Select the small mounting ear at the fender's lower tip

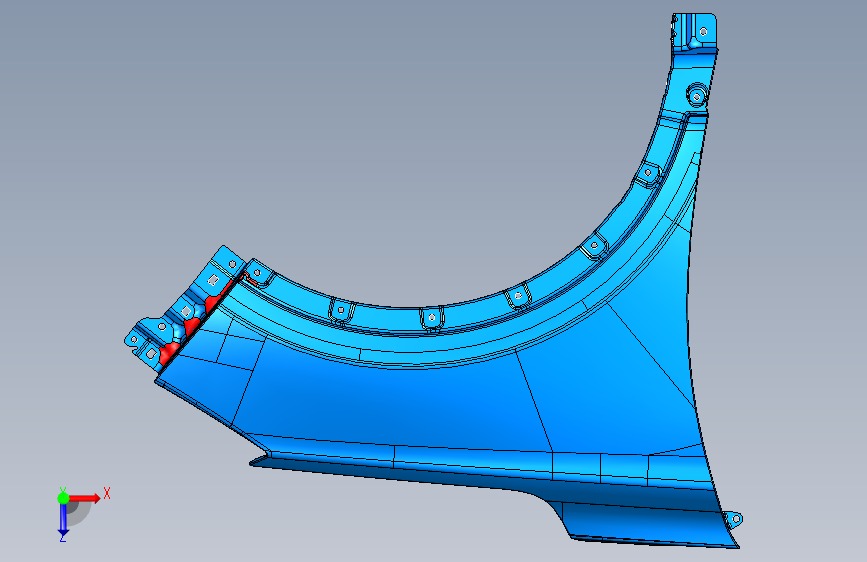point(734,519)
